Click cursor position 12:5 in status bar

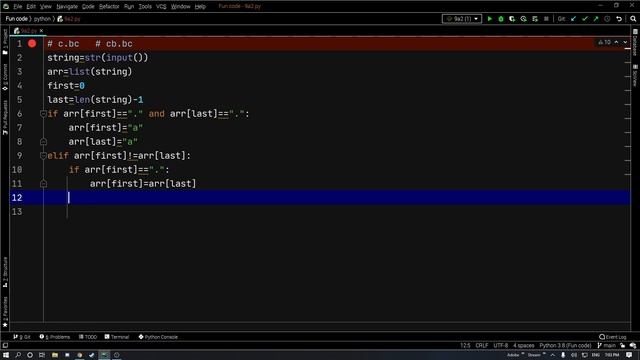point(465,346)
